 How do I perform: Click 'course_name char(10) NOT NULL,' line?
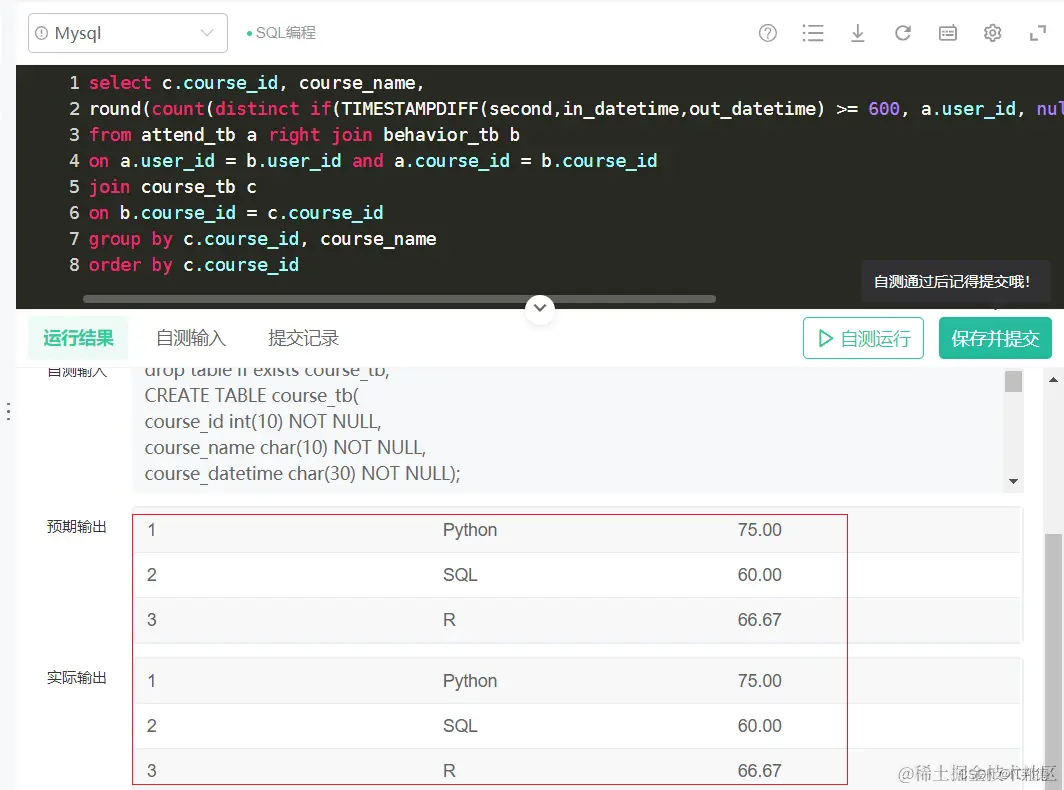285,448
